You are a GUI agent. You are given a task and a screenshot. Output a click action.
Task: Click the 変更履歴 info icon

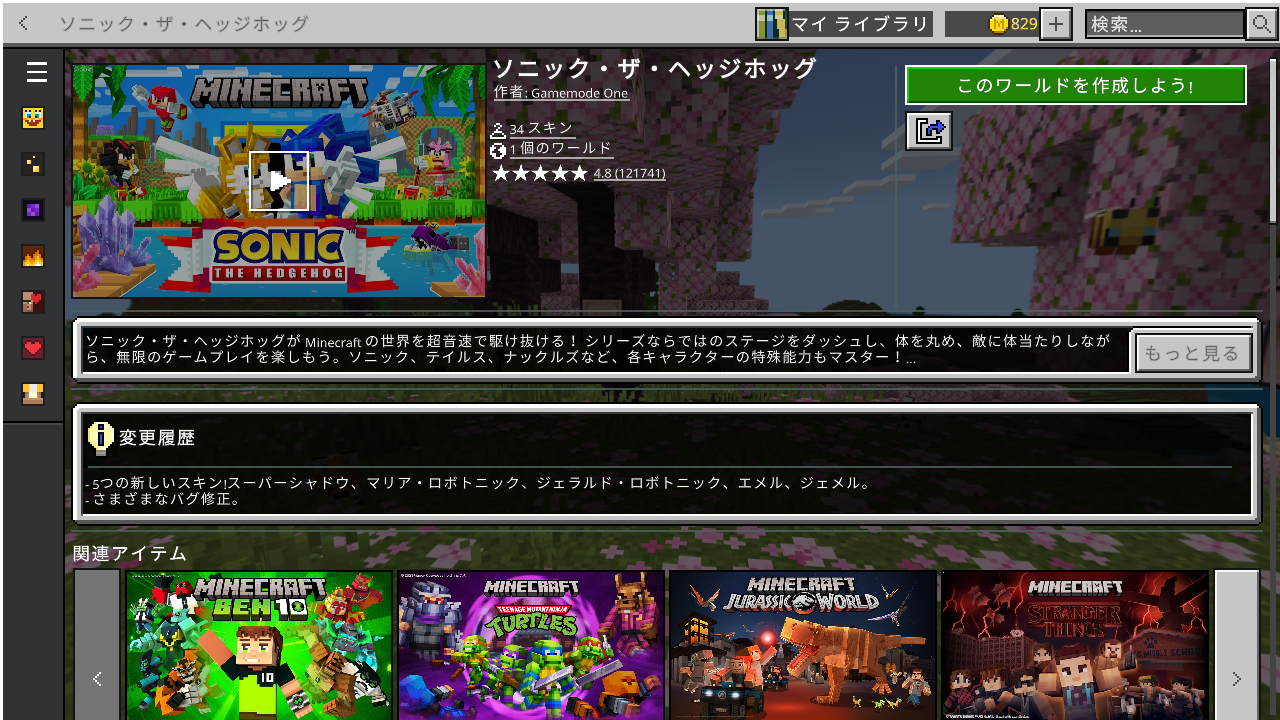pos(100,437)
